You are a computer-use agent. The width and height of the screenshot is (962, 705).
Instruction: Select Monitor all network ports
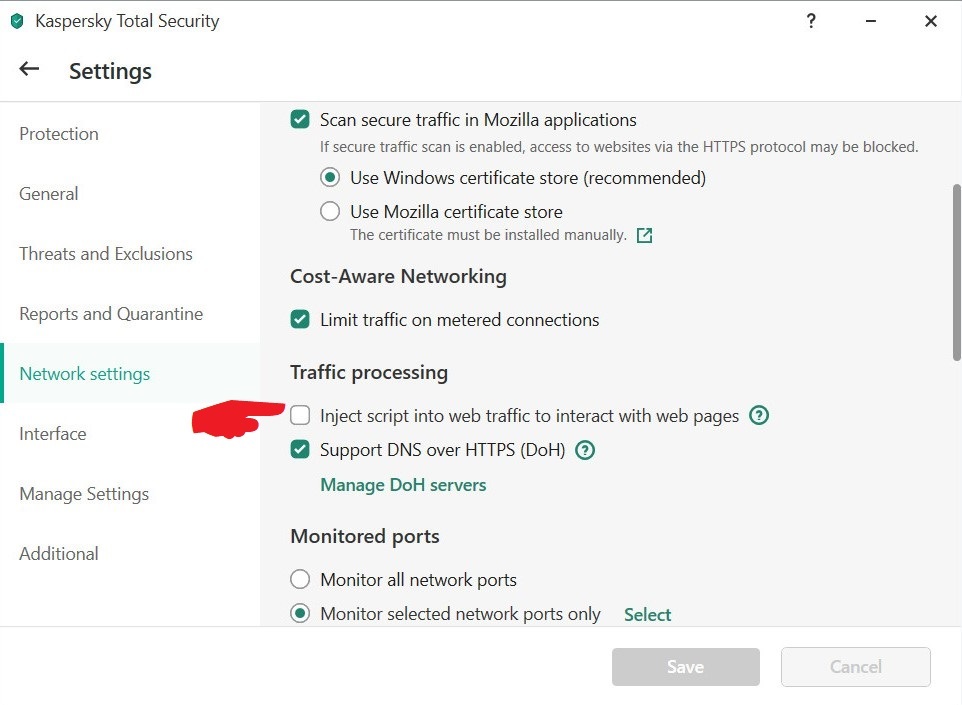point(300,580)
